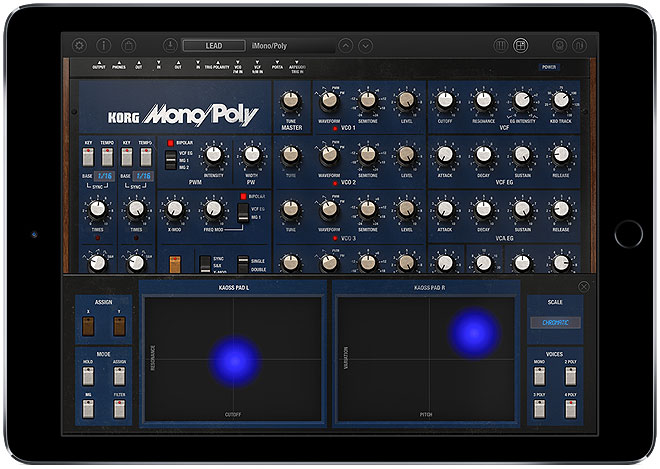Click the VCF CUTOFF knob
The width and height of the screenshot is (660, 469).
pos(445,99)
